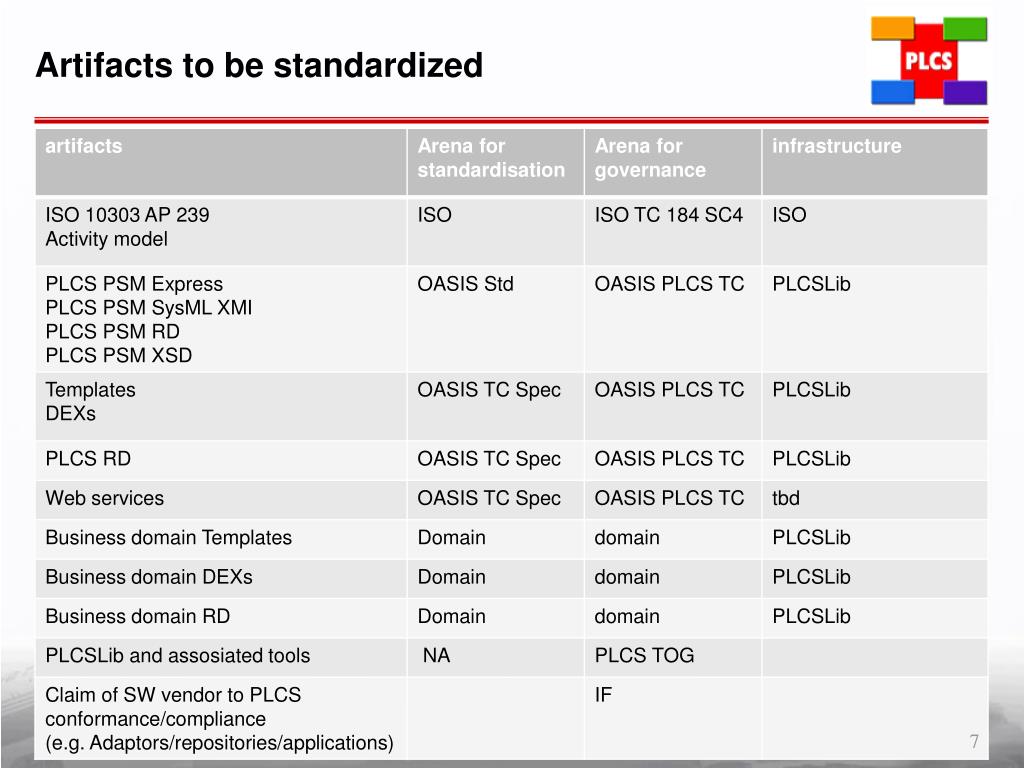1024x768 pixels.
Task: Click the PLCS logo in the corner
Action: (x=929, y=61)
